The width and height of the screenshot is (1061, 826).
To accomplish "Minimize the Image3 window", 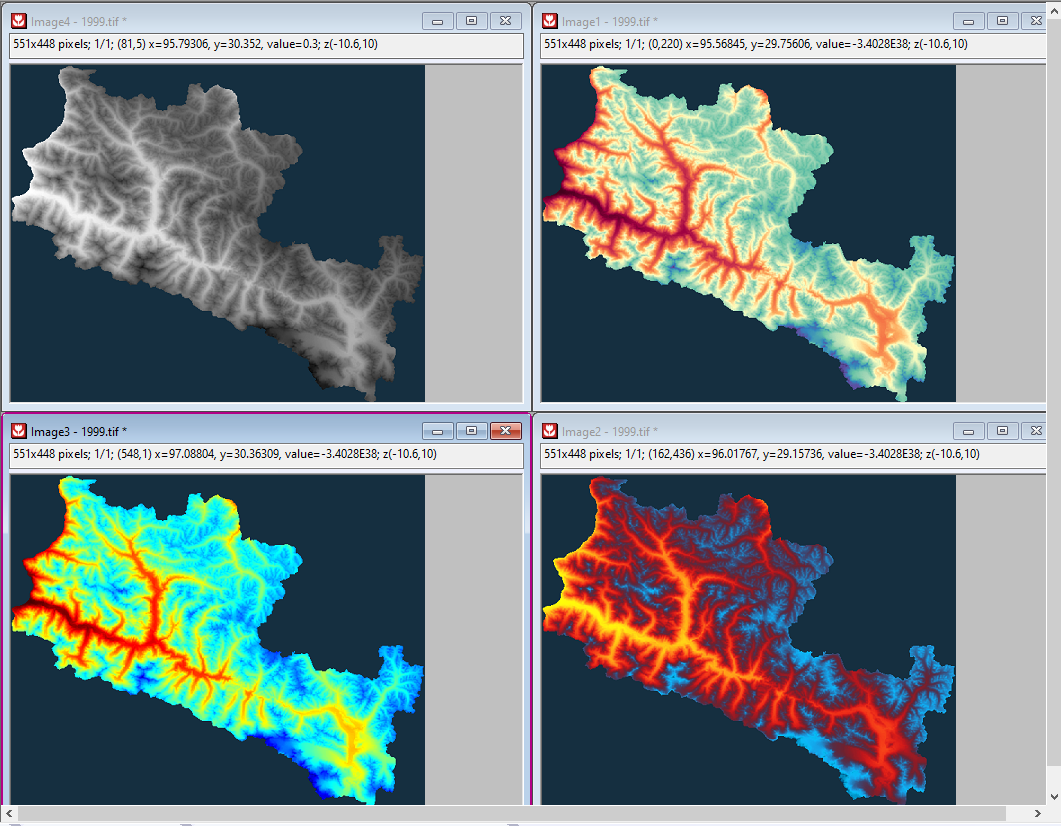I will pyautogui.click(x=437, y=431).
